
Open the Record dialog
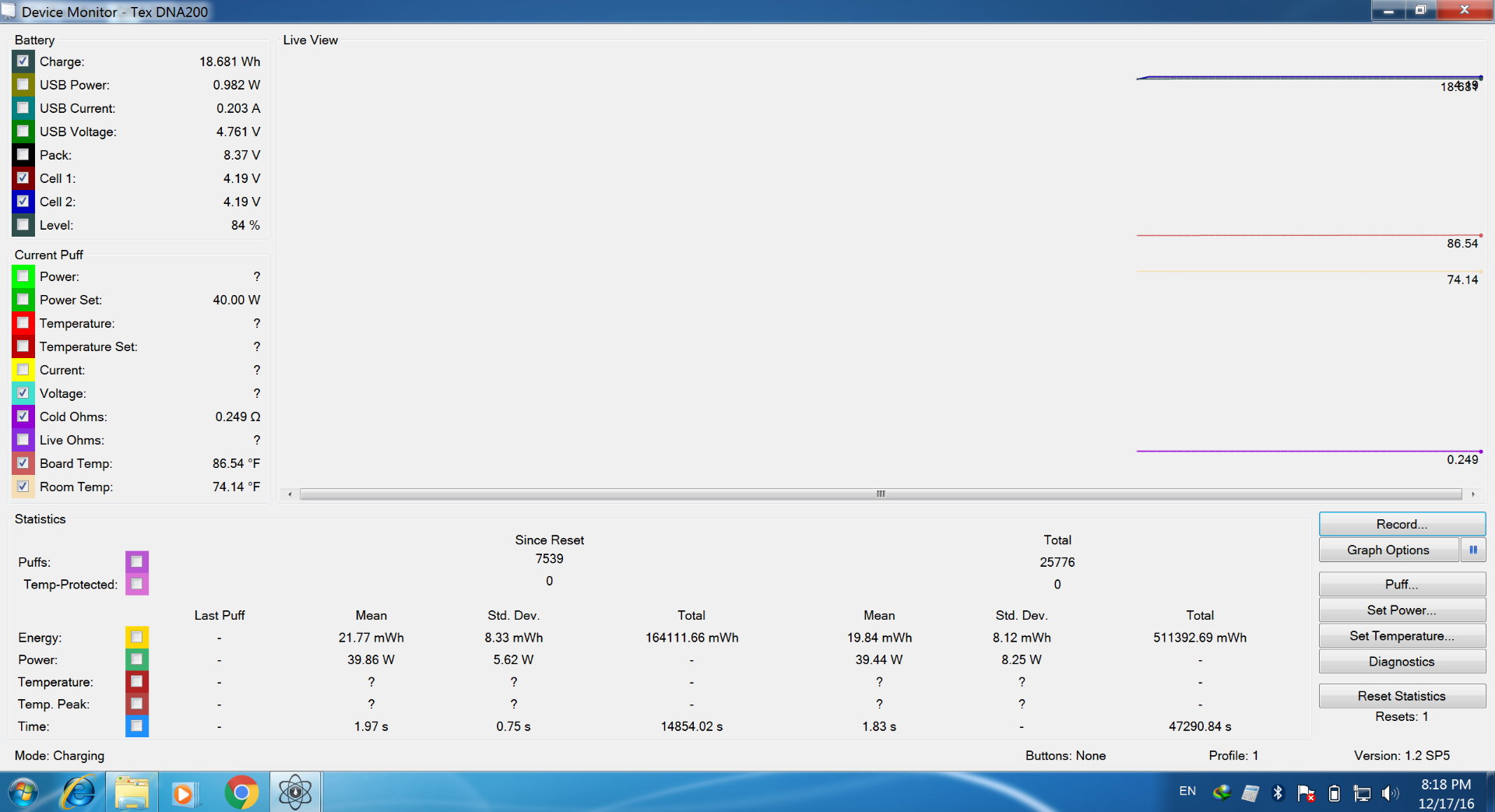pos(1402,524)
